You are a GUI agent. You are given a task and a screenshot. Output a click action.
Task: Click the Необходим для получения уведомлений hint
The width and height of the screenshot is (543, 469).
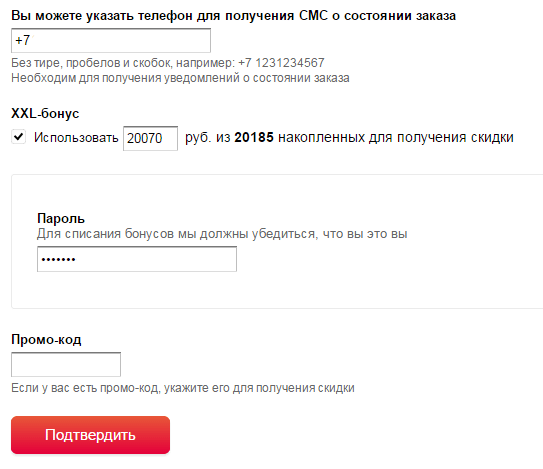180,78
